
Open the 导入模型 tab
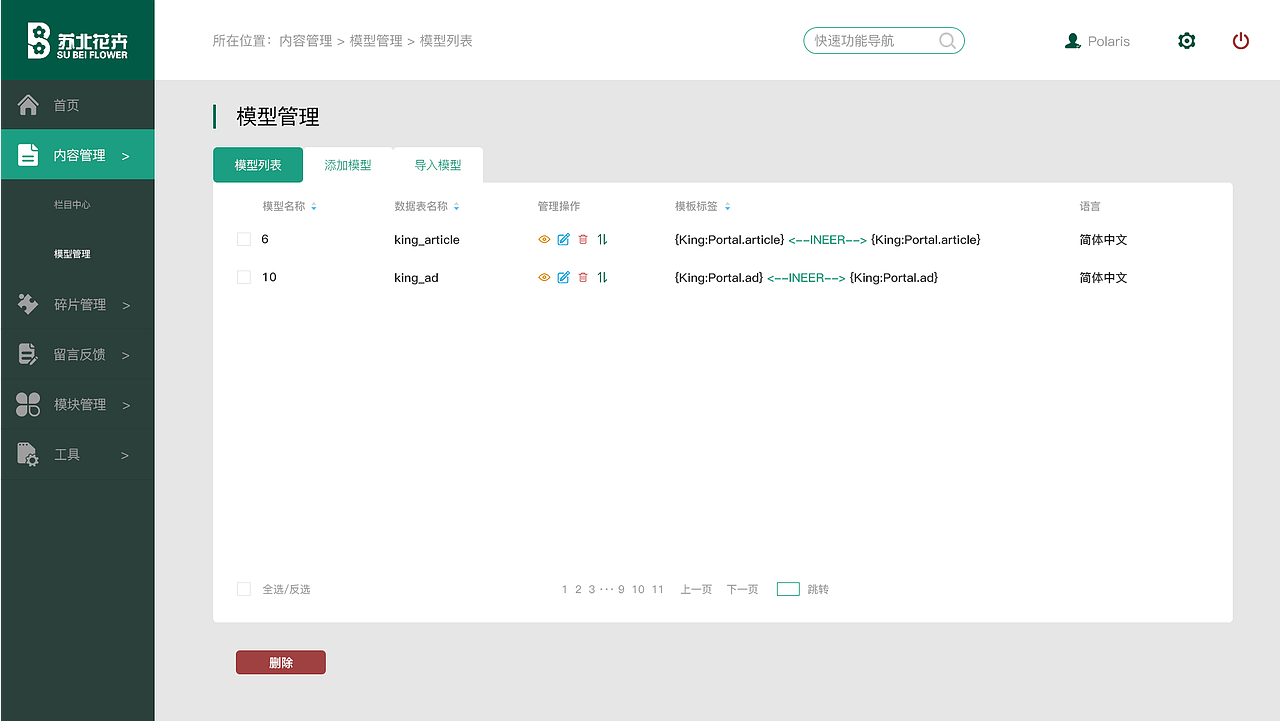[438, 164]
